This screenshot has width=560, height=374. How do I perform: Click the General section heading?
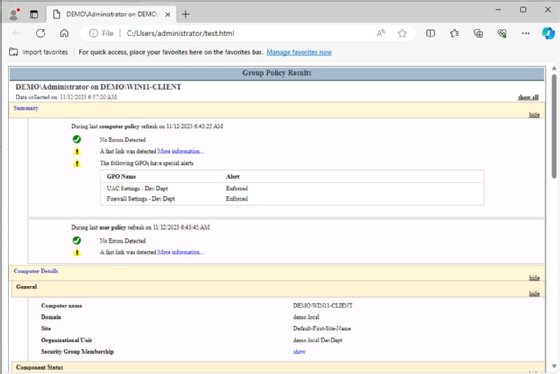[26, 286]
